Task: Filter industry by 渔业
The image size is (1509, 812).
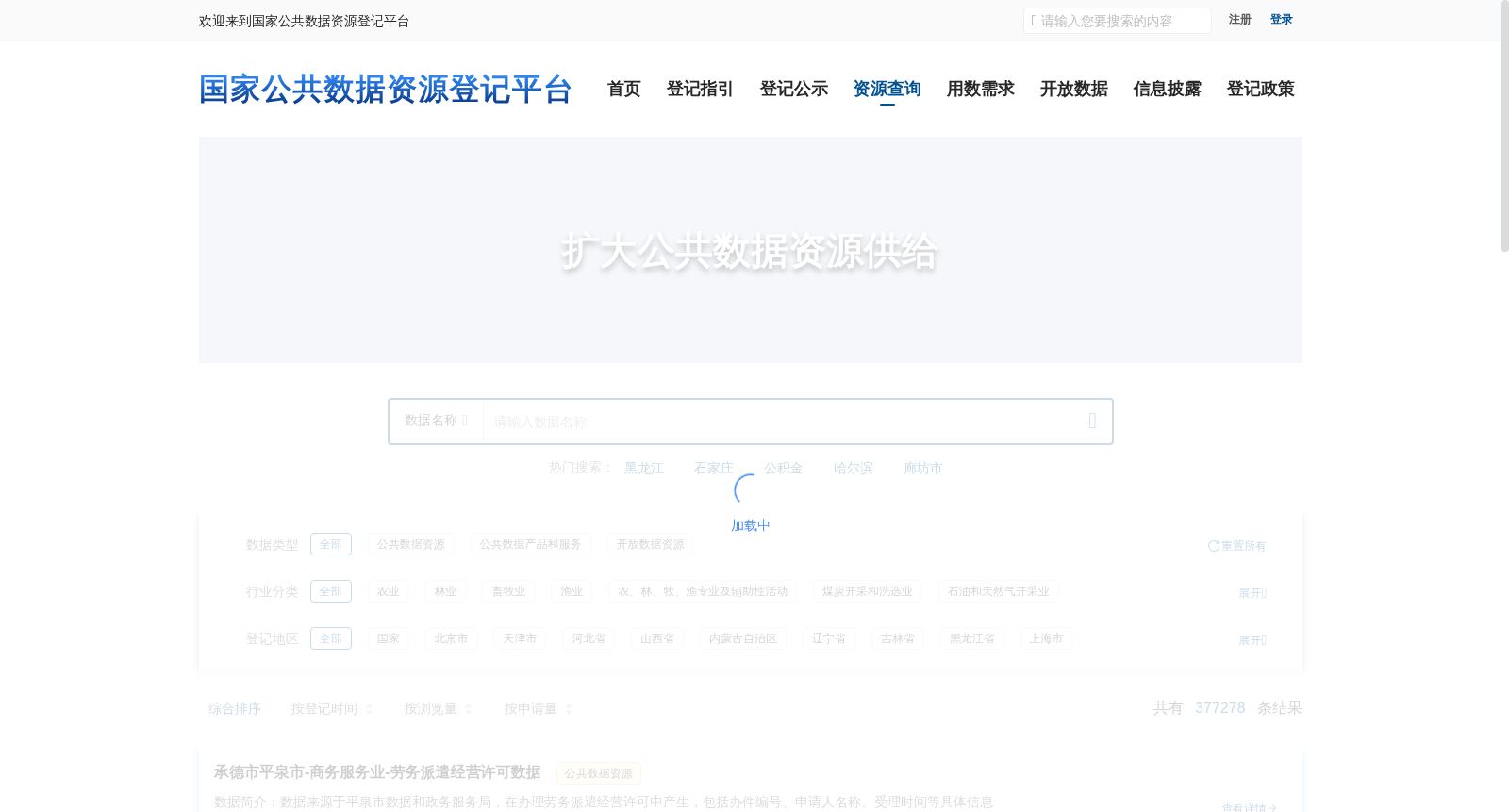Action: coord(572,591)
